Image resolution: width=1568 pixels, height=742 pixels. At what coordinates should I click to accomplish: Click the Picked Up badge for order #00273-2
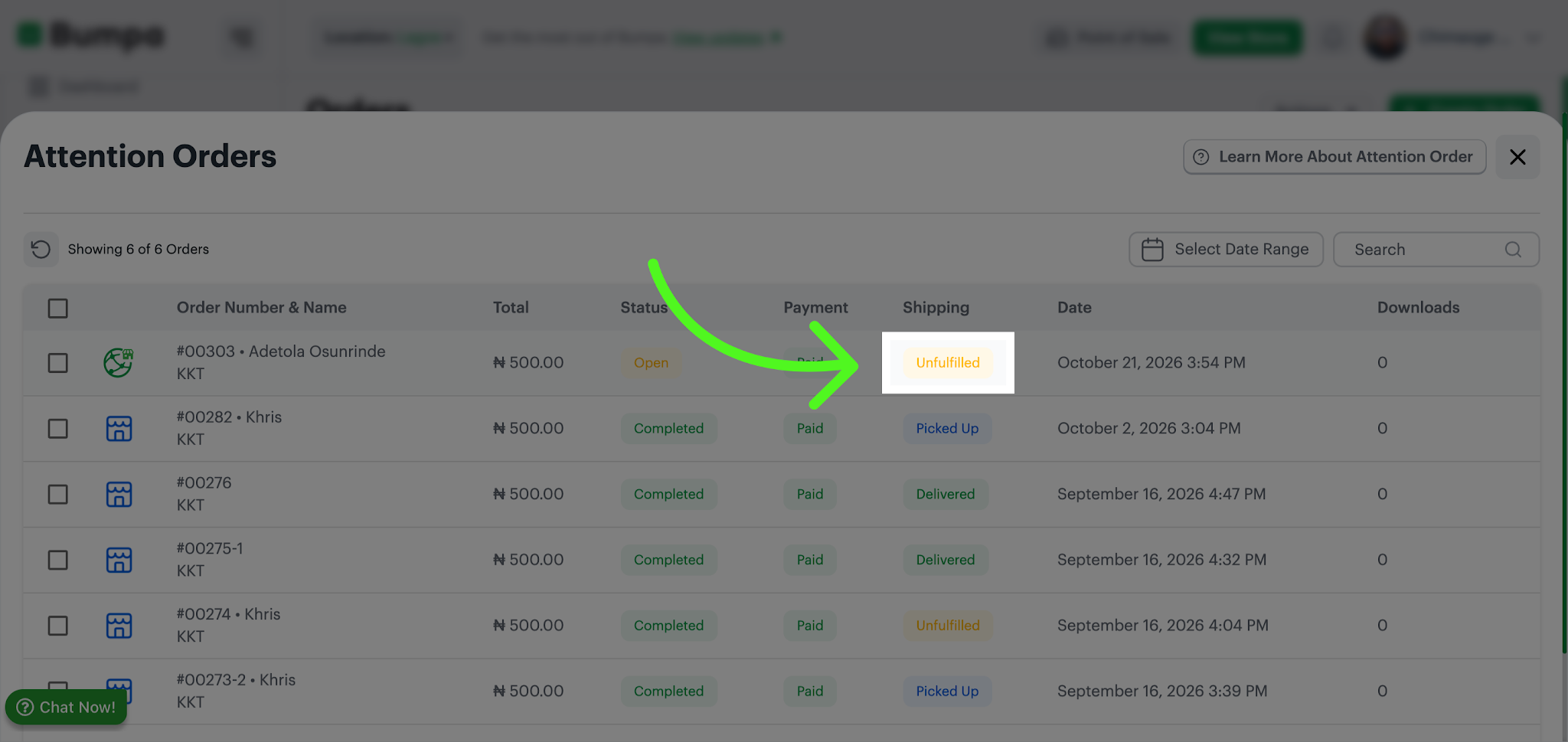pos(947,691)
